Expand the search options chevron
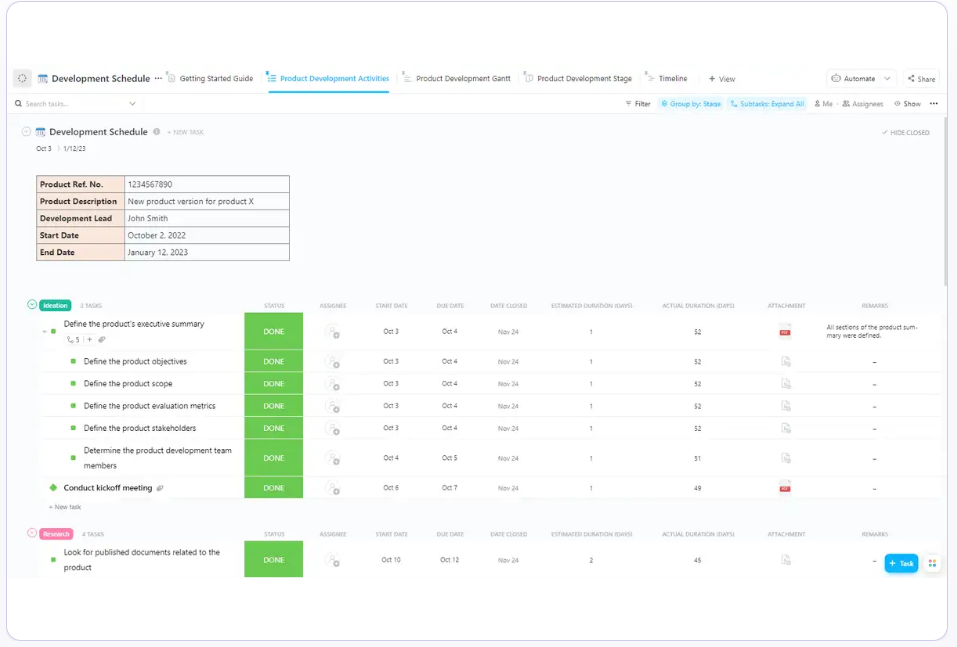The image size is (957, 647). (x=132, y=104)
